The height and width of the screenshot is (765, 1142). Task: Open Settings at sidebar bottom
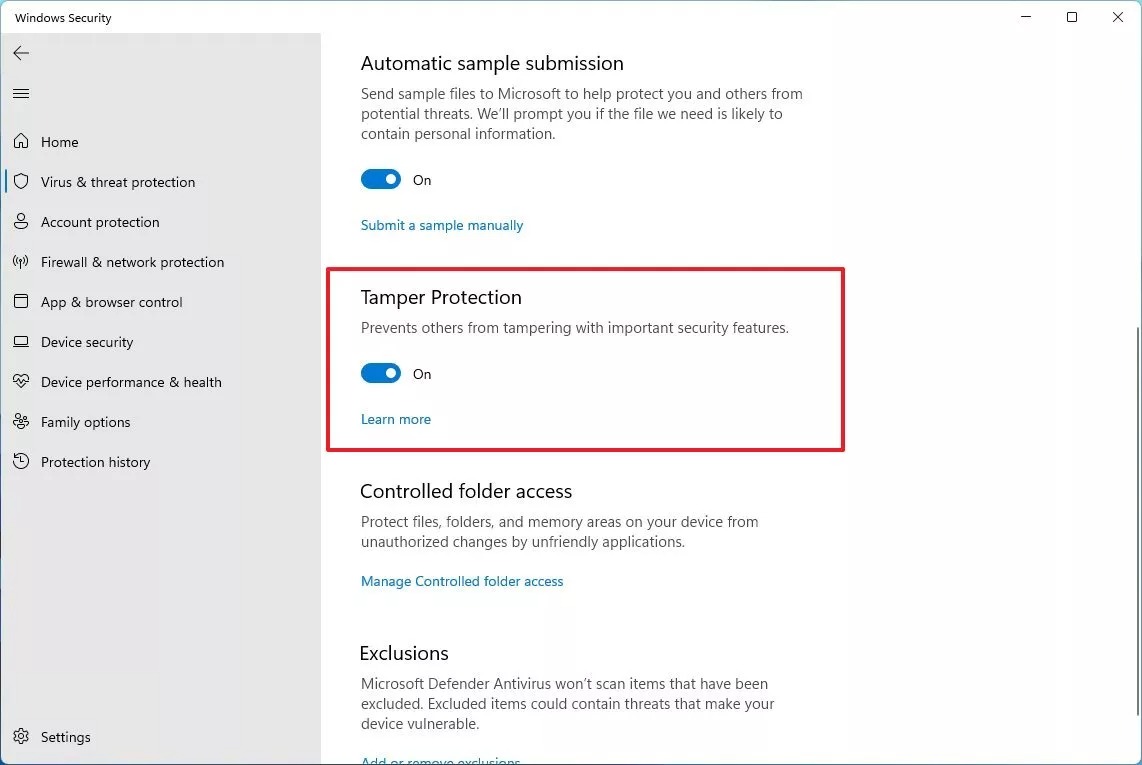(x=160, y=737)
